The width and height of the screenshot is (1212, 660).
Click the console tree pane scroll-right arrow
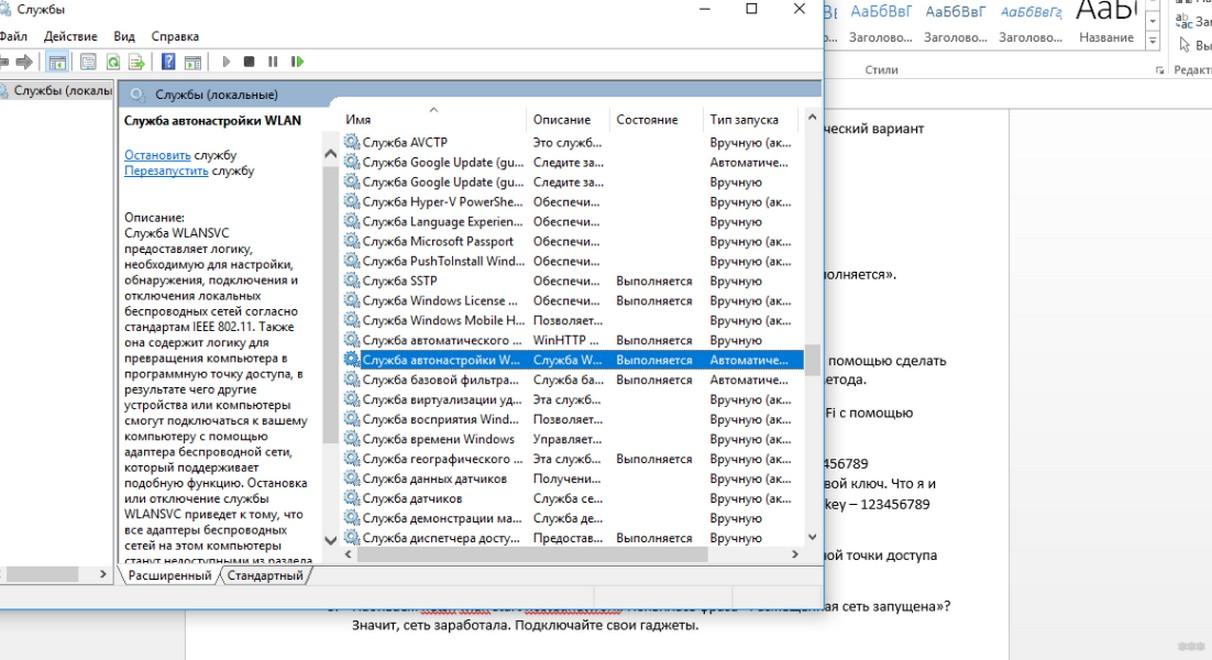tap(103, 575)
